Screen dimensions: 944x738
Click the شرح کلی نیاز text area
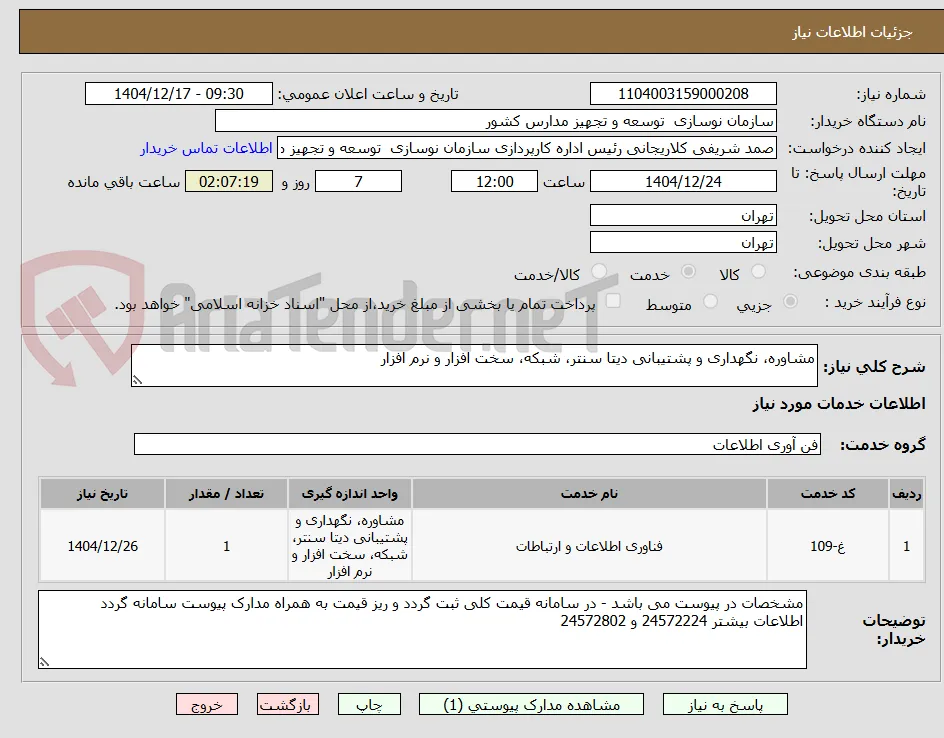coord(474,365)
